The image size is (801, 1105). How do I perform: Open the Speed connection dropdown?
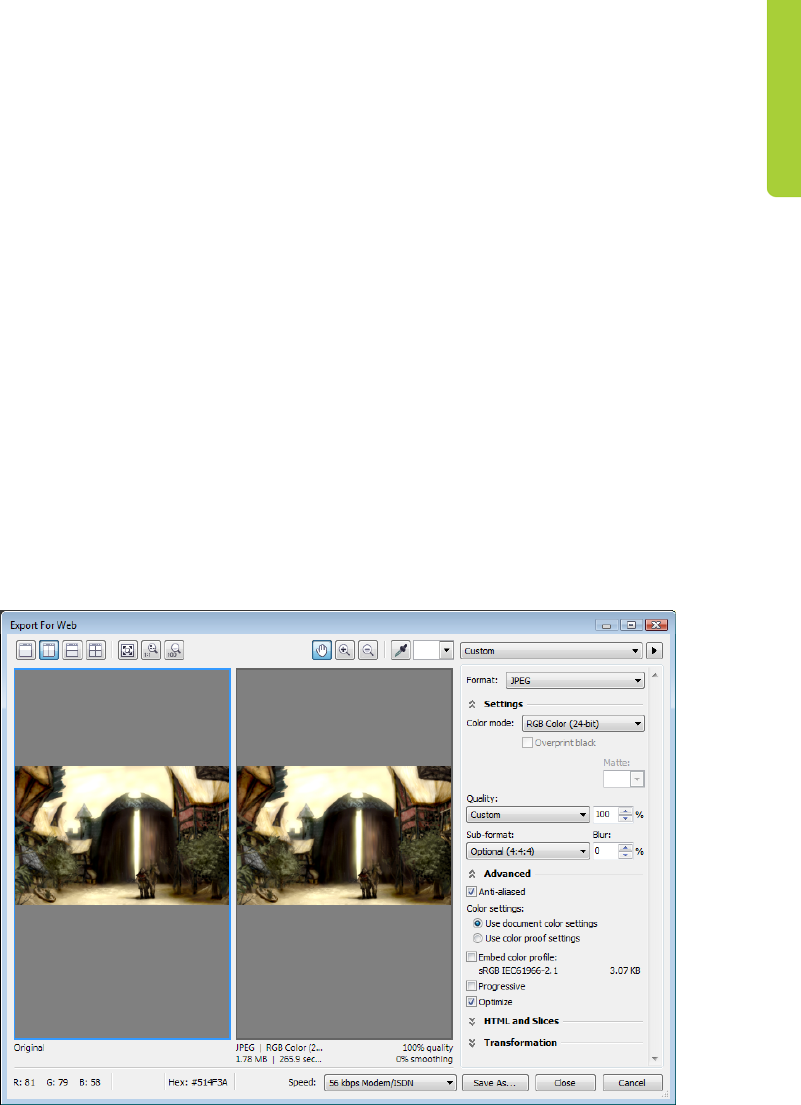click(x=390, y=1082)
